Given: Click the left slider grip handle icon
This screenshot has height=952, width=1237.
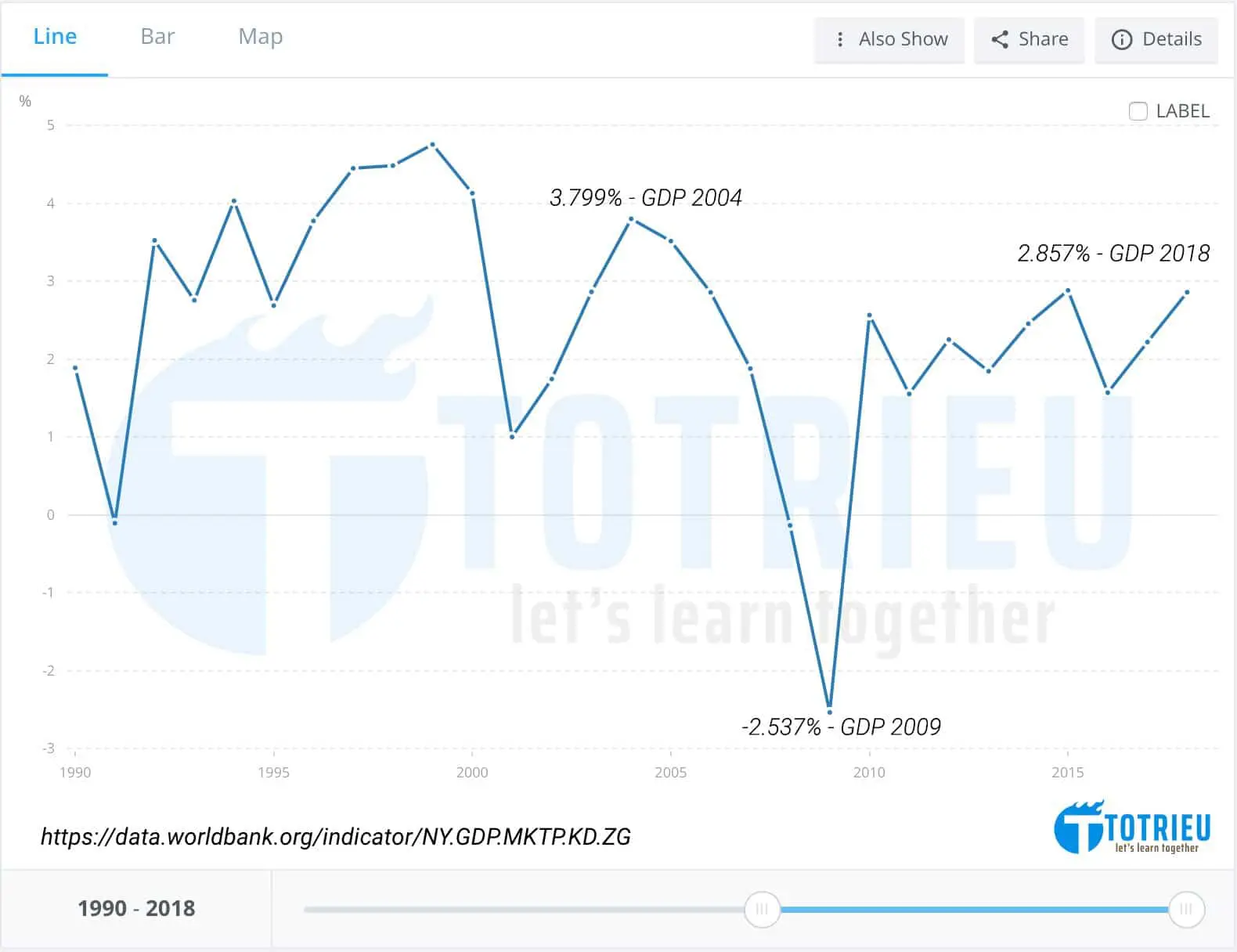Looking at the screenshot, I should 762,910.
